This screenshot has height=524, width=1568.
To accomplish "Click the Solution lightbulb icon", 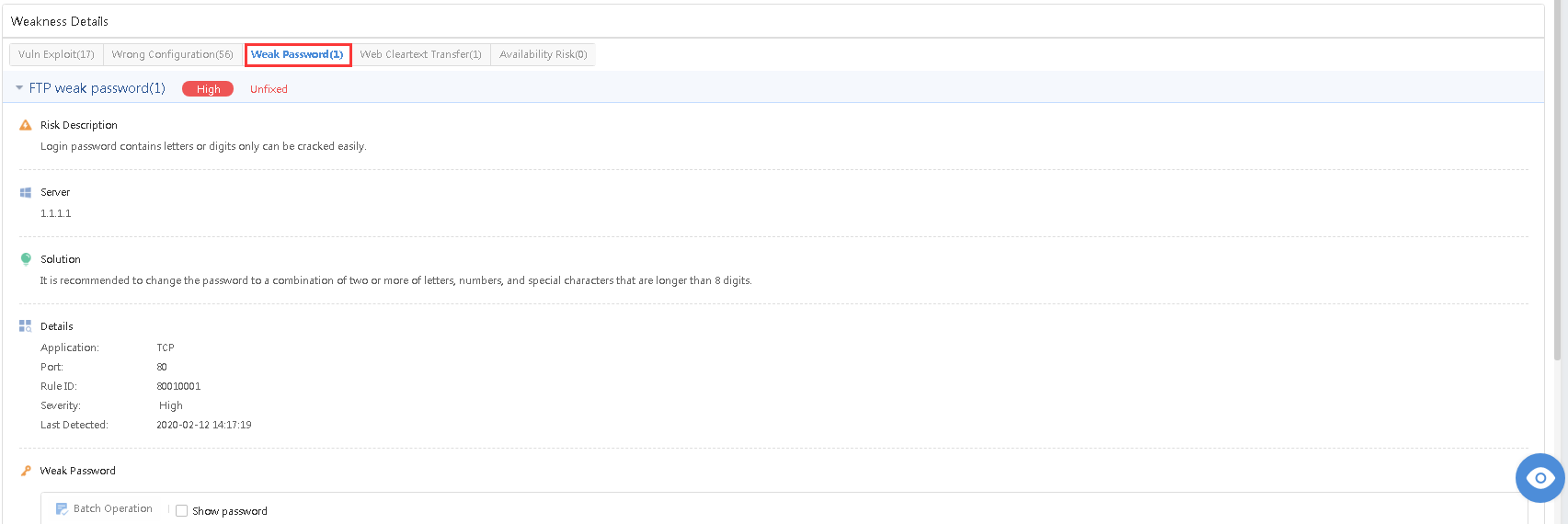I will click(x=26, y=259).
